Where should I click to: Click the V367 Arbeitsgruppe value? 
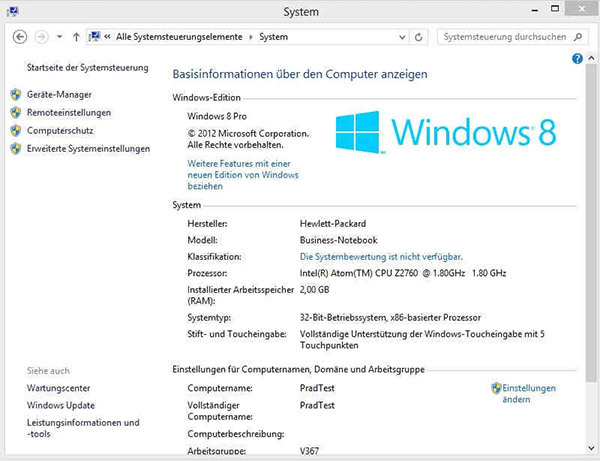pyautogui.click(x=309, y=451)
